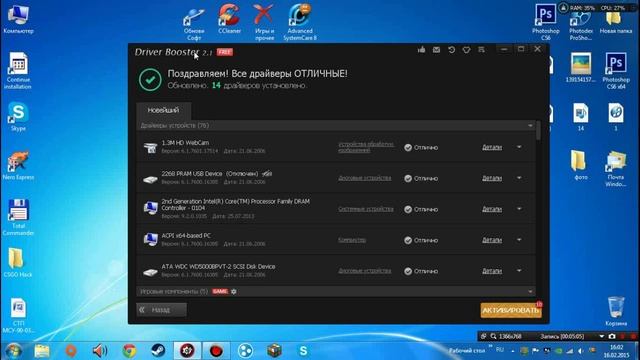Click the 22GB PRAM USB Device icon
The height and width of the screenshot is (360, 640).
tap(151, 179)
